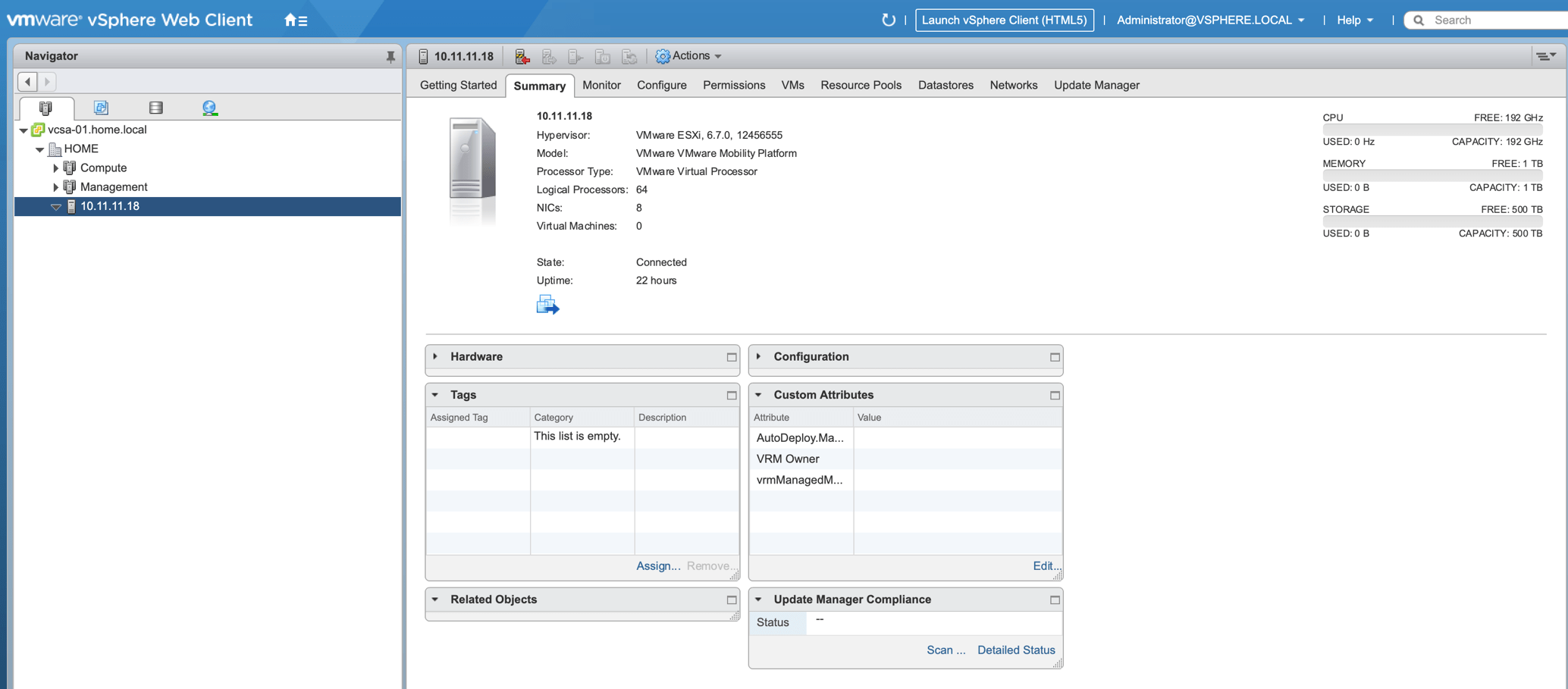
Task: Expand the Compute cluster tree node
Action: (x=55, y=168)
